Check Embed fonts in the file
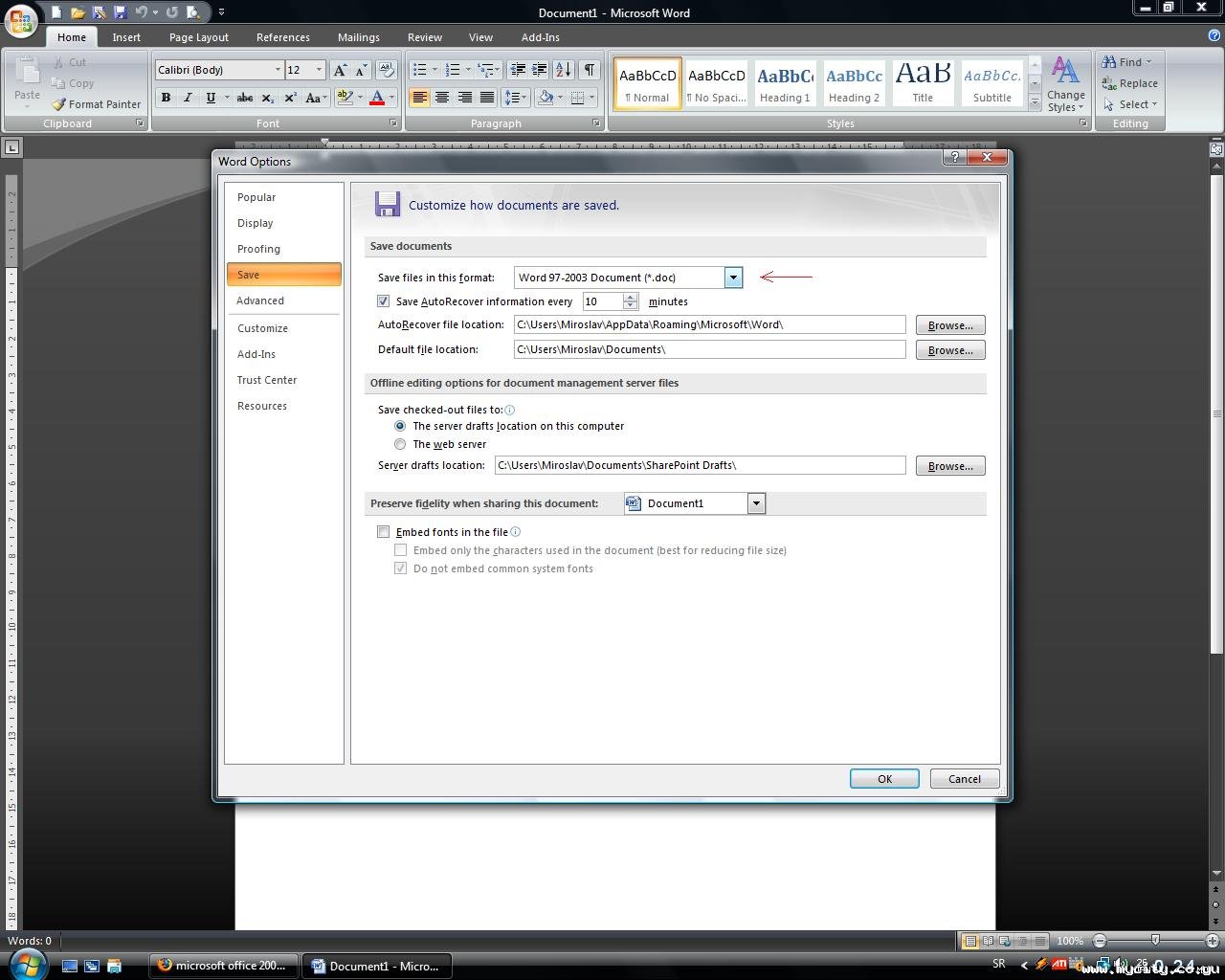 click(x=384, y=532)
